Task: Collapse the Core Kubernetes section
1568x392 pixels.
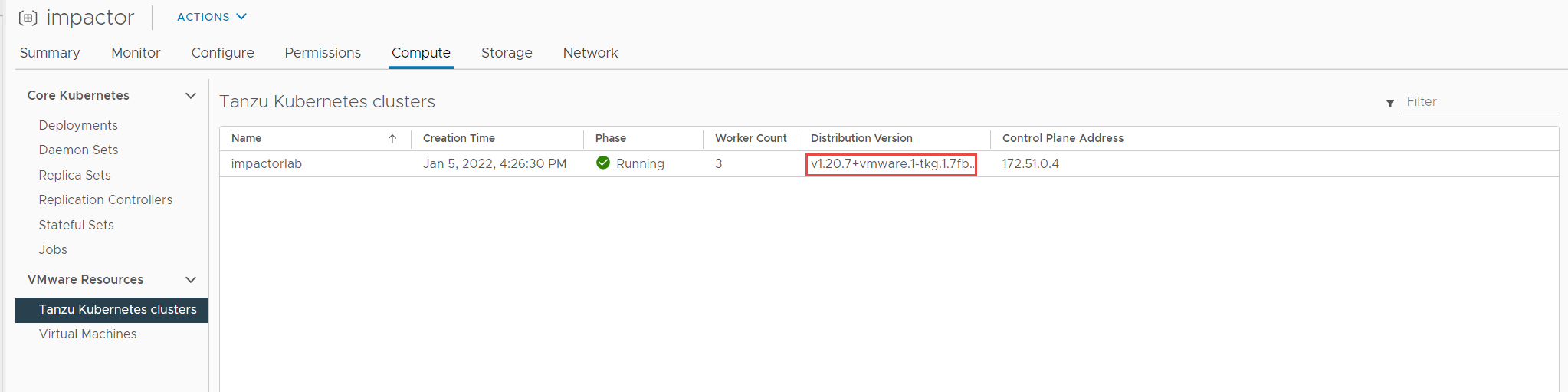Action: coord(191,96)
